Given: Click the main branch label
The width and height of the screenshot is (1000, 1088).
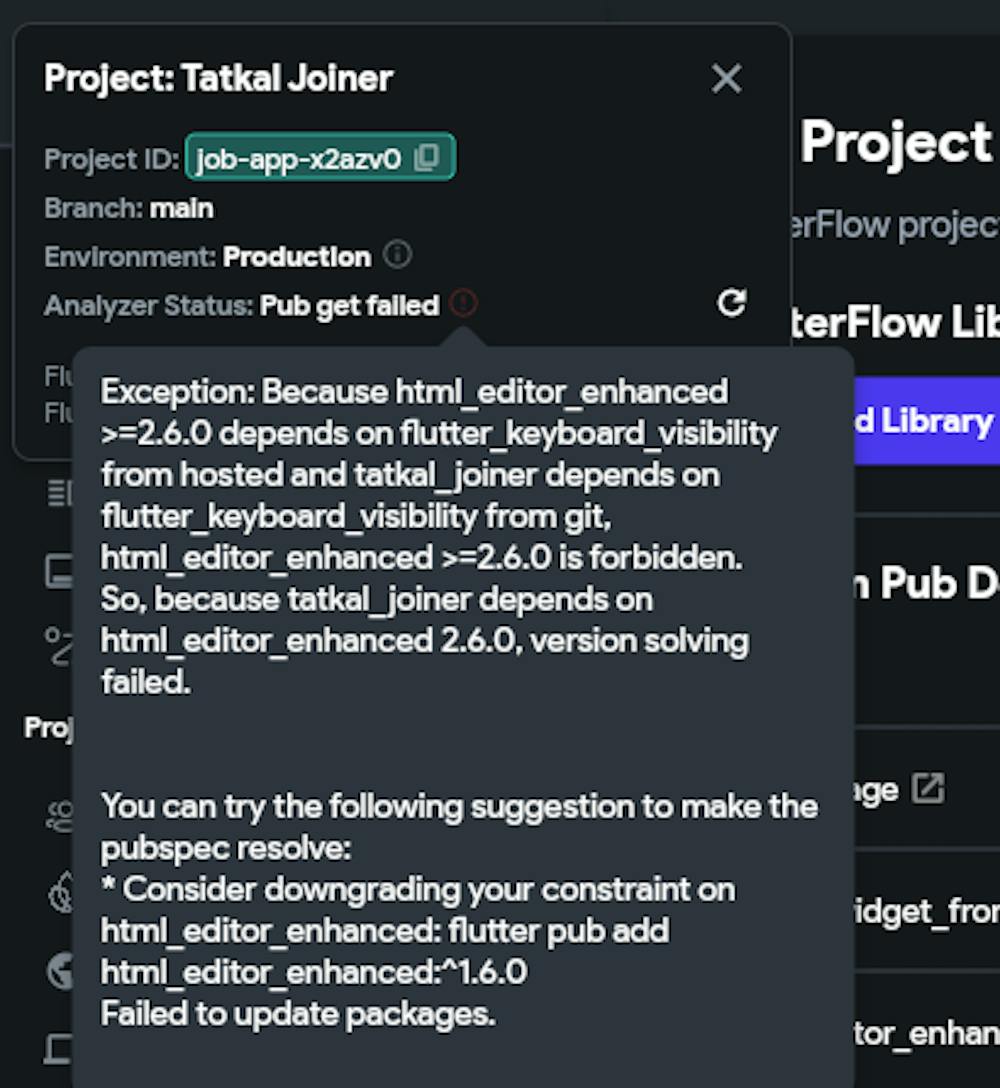Looking at the screenshot, I should [x=181, y=208].
